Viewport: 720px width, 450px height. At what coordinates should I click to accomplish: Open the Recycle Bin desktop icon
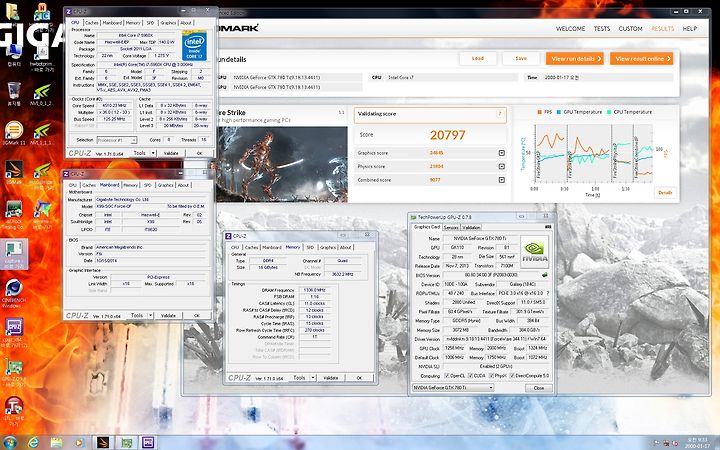14,91
